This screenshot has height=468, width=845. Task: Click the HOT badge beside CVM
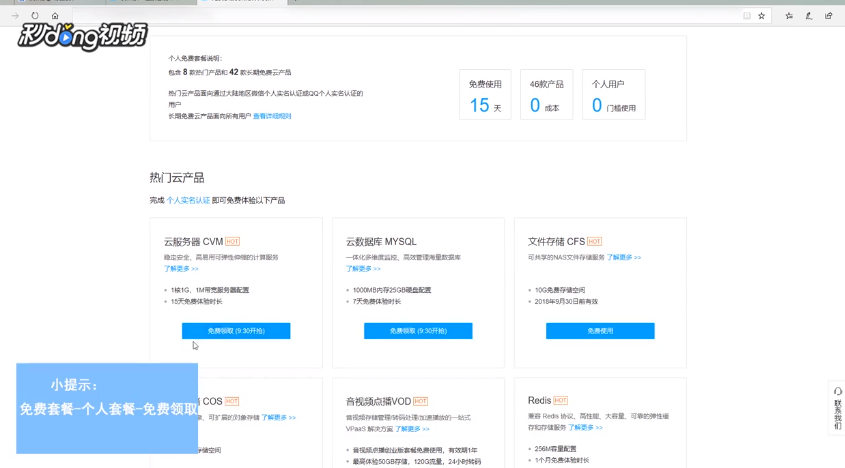point(232,242)
